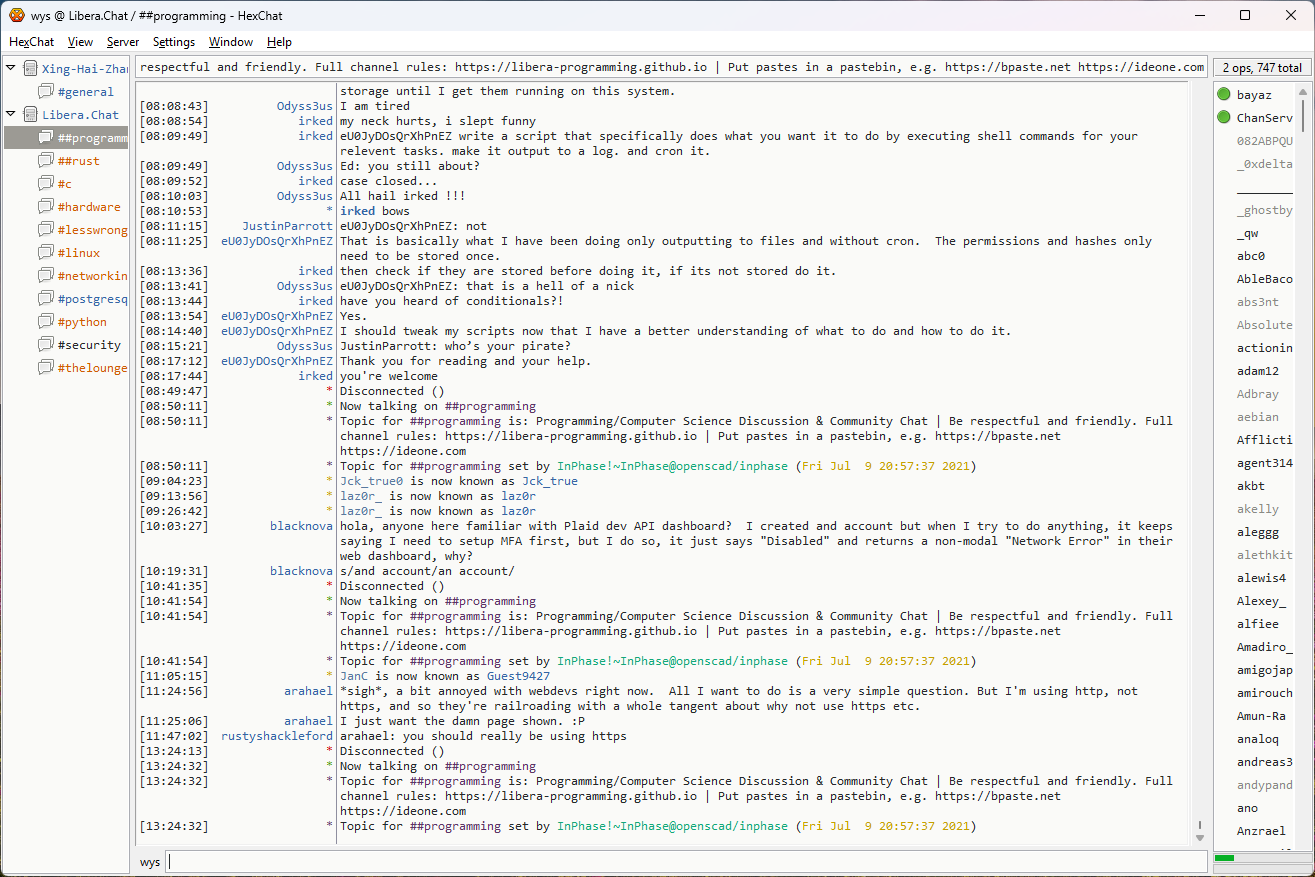Click green op indicator beside bayaz
1315x877 pixels.
pyautogui.click(x=1224, y=95)
